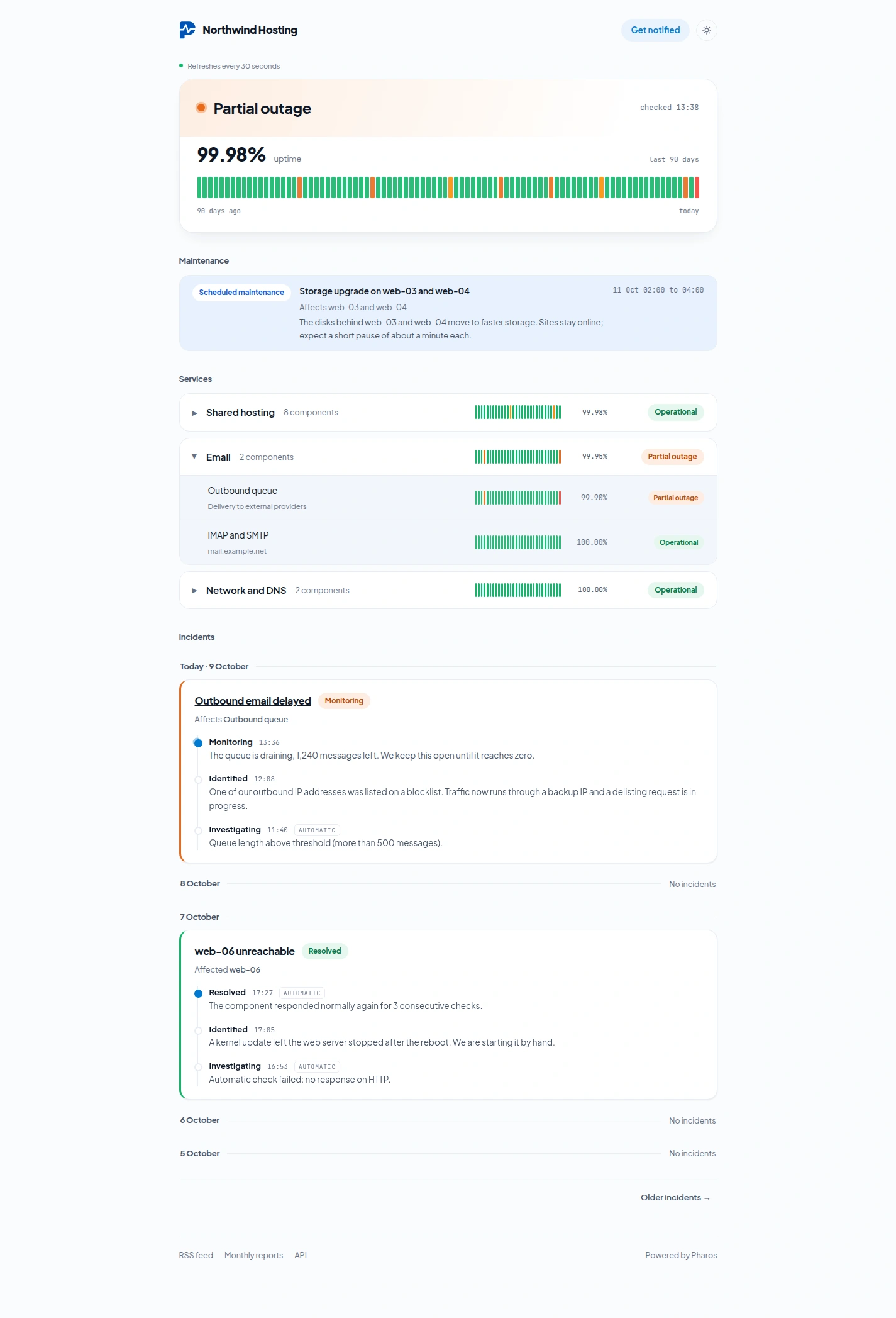Click the 'Today · 9 October' date heading

click(x=214, y=667)
